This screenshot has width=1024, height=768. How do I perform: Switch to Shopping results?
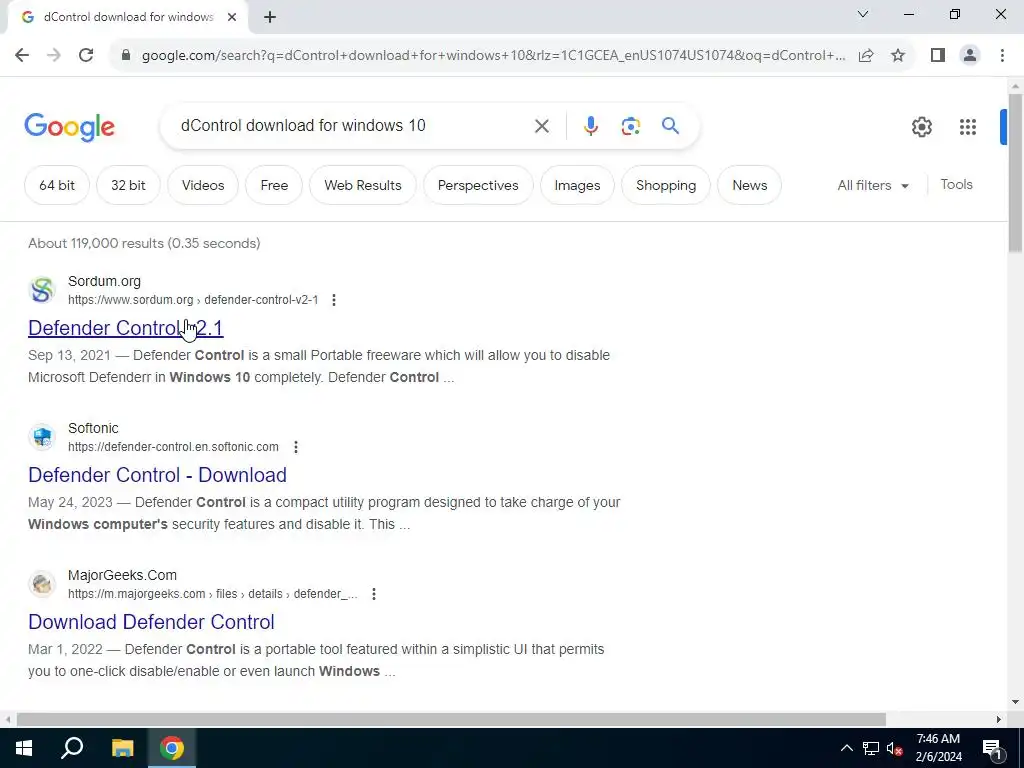pyautogui.click(x=666, y=185)
